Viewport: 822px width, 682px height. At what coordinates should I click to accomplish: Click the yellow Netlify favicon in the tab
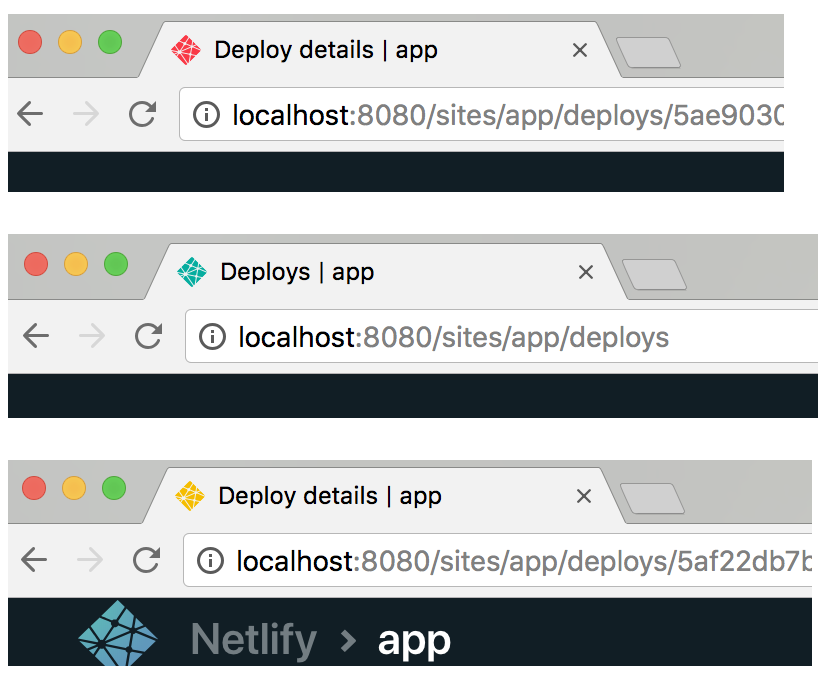190,496
